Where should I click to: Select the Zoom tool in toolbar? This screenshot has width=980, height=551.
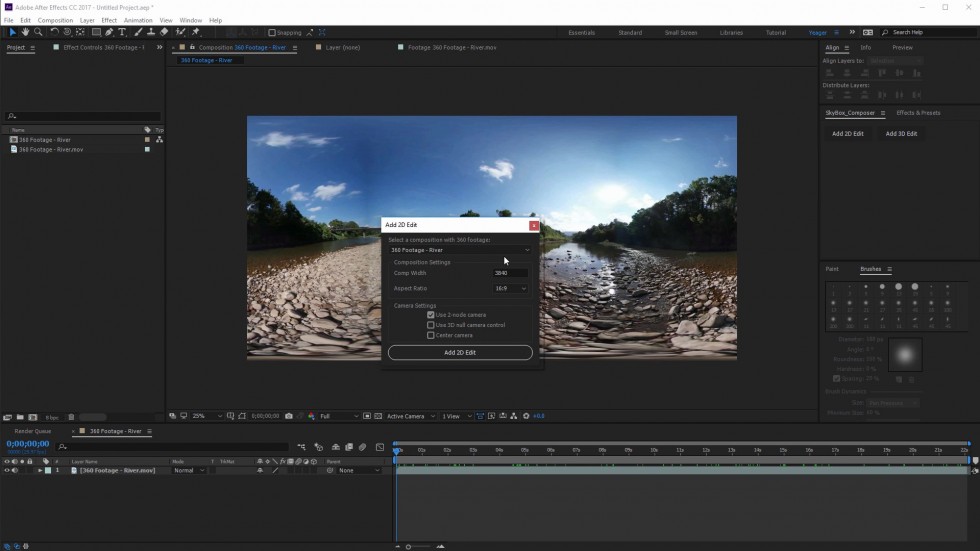[38, 32]
